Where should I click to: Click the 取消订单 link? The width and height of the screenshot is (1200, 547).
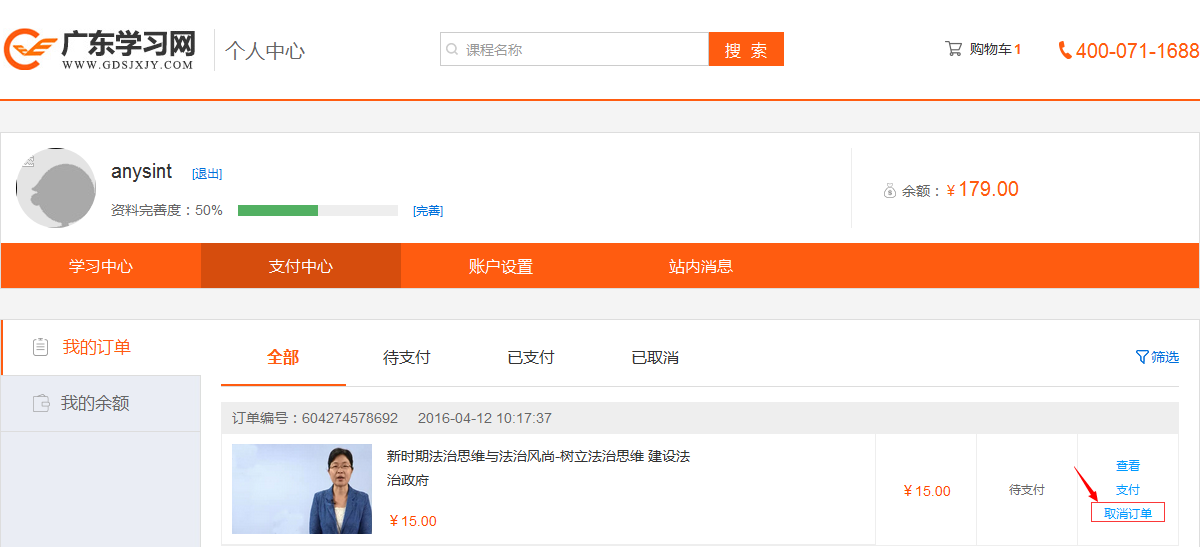[1127, 514]
